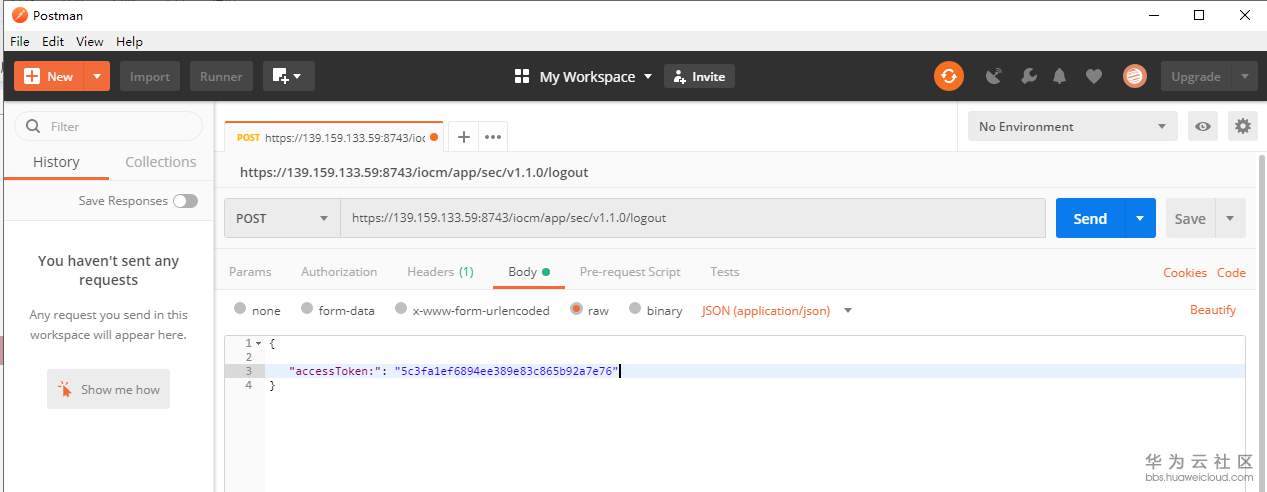Open manage environments gear icon

point(1243,127)
